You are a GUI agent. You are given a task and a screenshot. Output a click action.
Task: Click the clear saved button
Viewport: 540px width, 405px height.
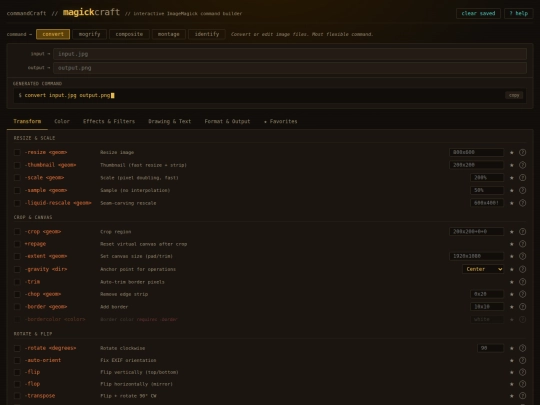click(478, 13)
